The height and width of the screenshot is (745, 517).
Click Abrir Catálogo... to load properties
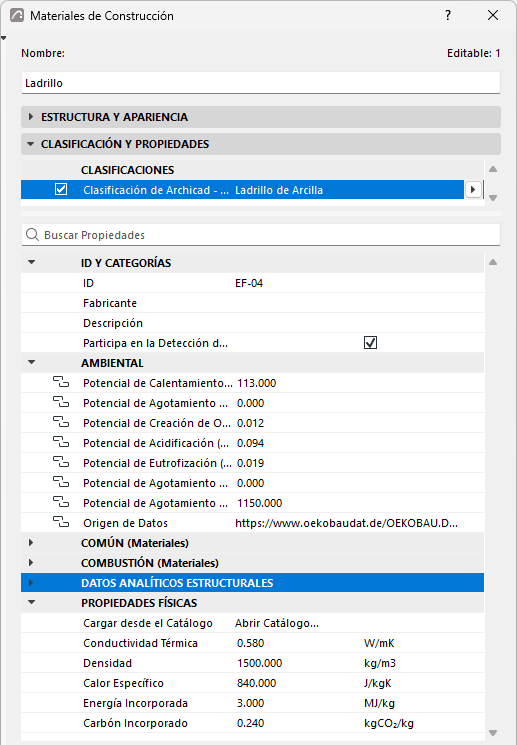click(x=277, y=623)
